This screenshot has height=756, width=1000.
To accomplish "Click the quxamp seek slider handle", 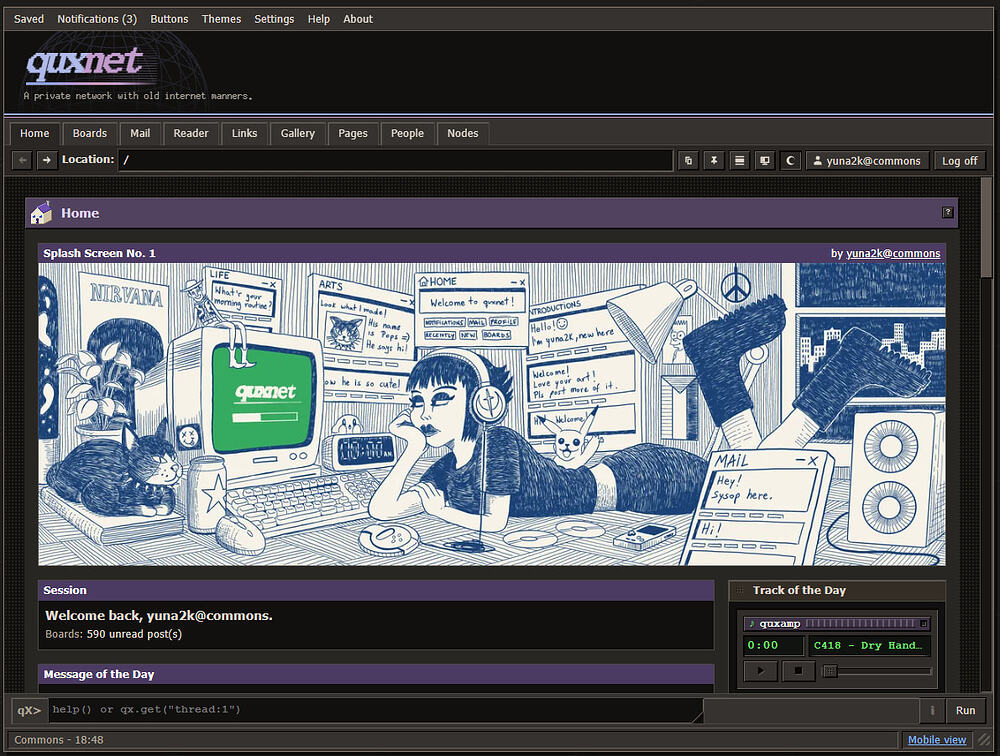I will pyautogui.click(x=830, y=671).
